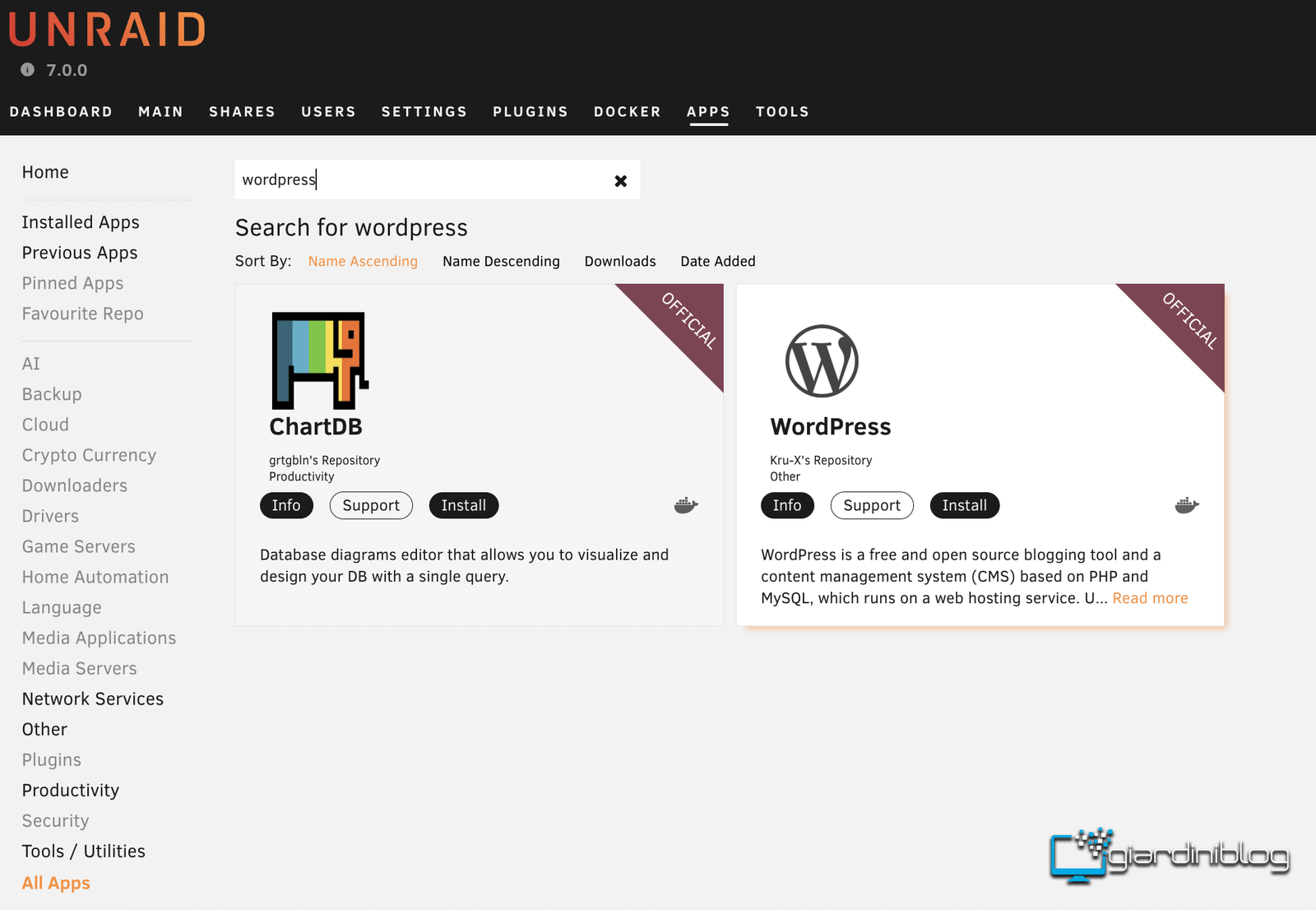
Task: Install the ChartDB app
Action: (x=464, y=505)
